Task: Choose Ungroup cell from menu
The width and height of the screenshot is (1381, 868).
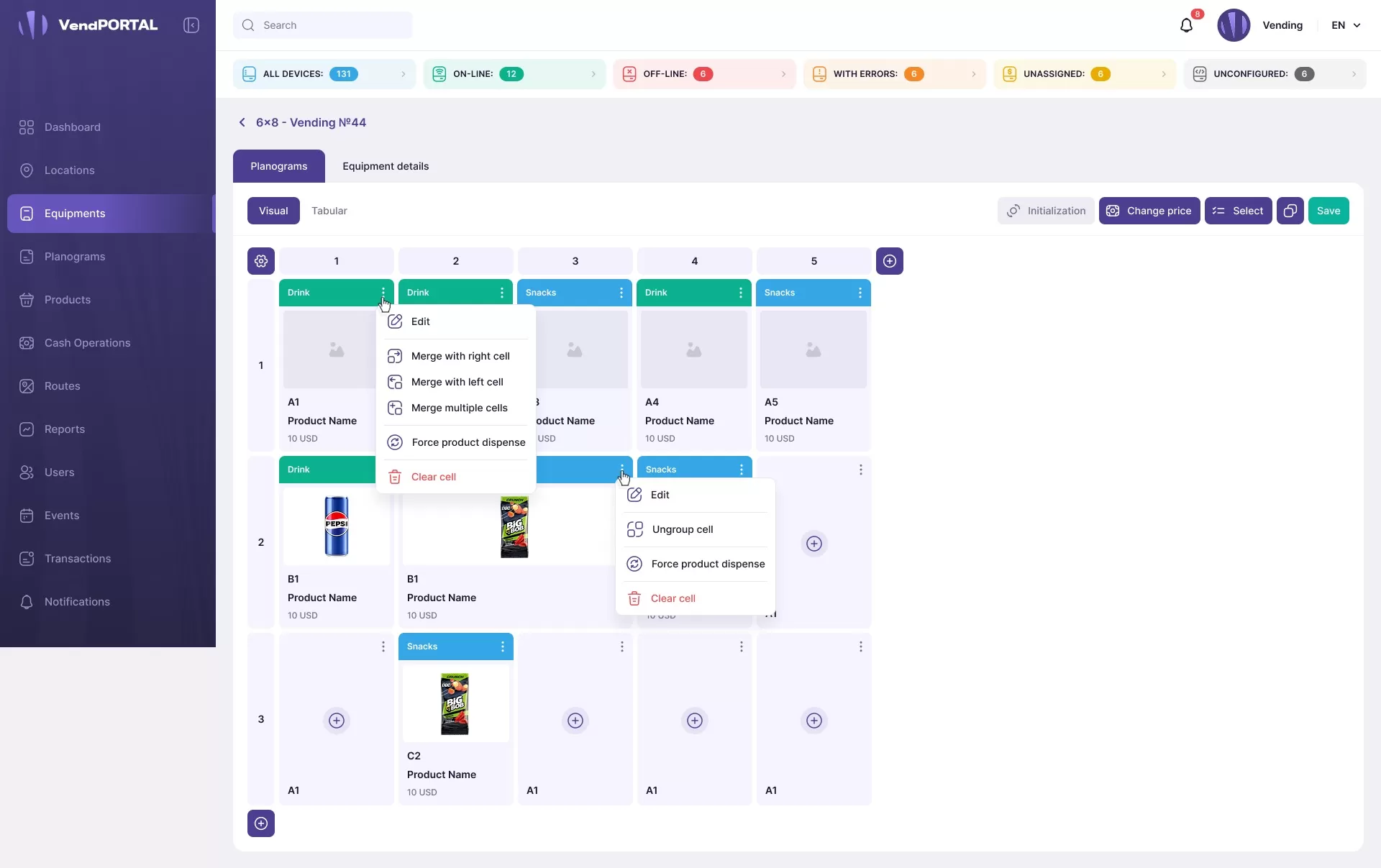Action: [x=682, y=529]
